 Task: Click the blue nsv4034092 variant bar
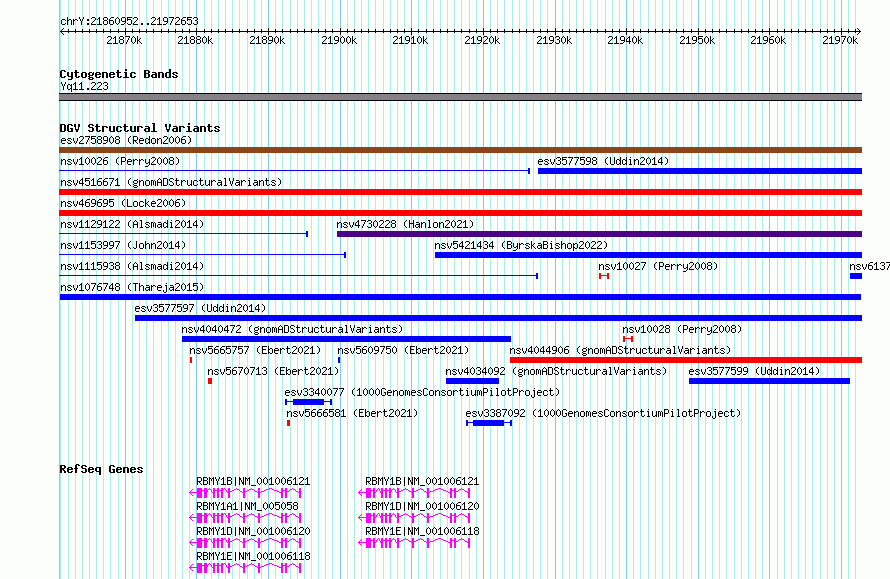472,381
